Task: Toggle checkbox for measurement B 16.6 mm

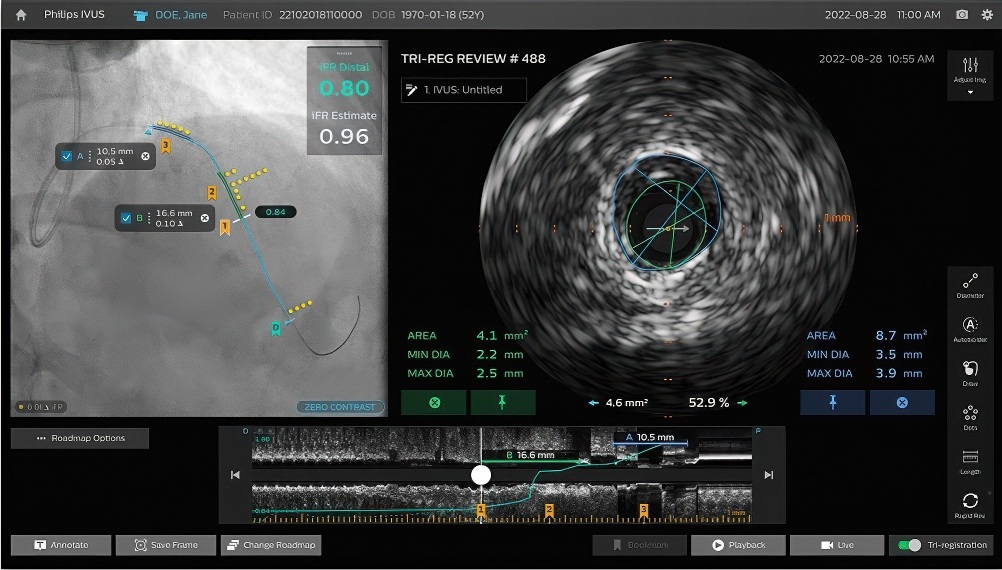Action: (x=127, y=218)
